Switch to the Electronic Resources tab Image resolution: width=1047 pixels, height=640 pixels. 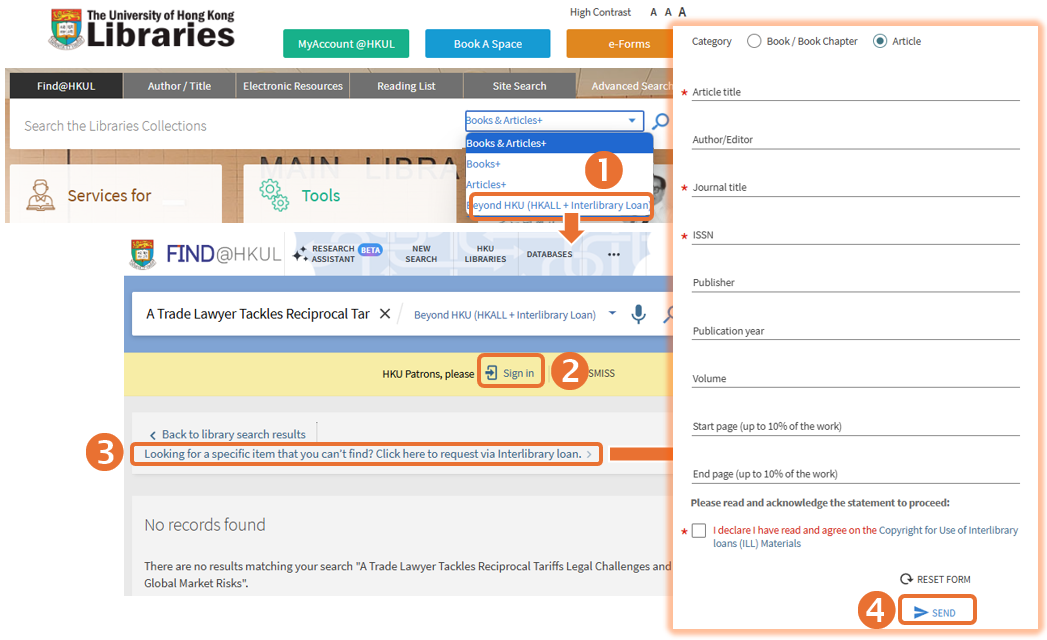[x=293, y=86]
